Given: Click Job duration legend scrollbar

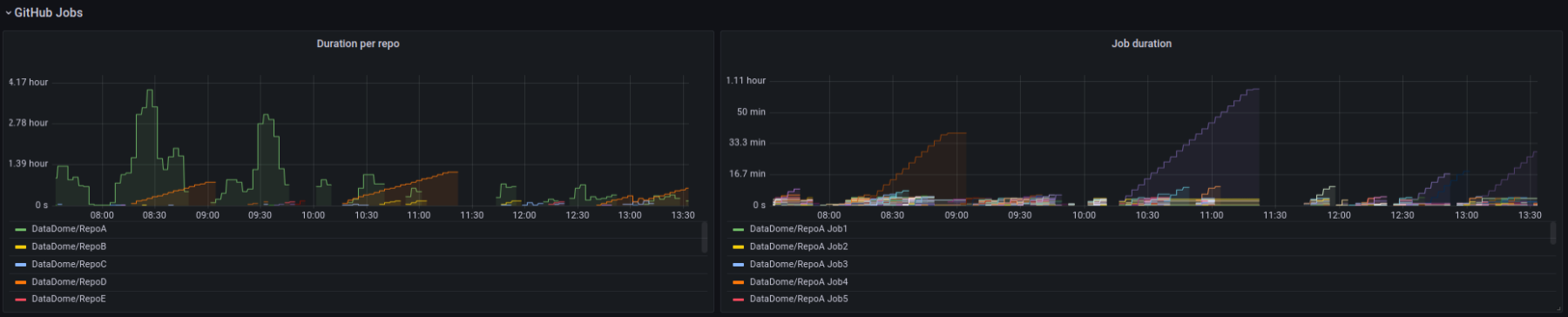Looking at the screenshot, I should pyautogui.click(x=1553, y=233).
